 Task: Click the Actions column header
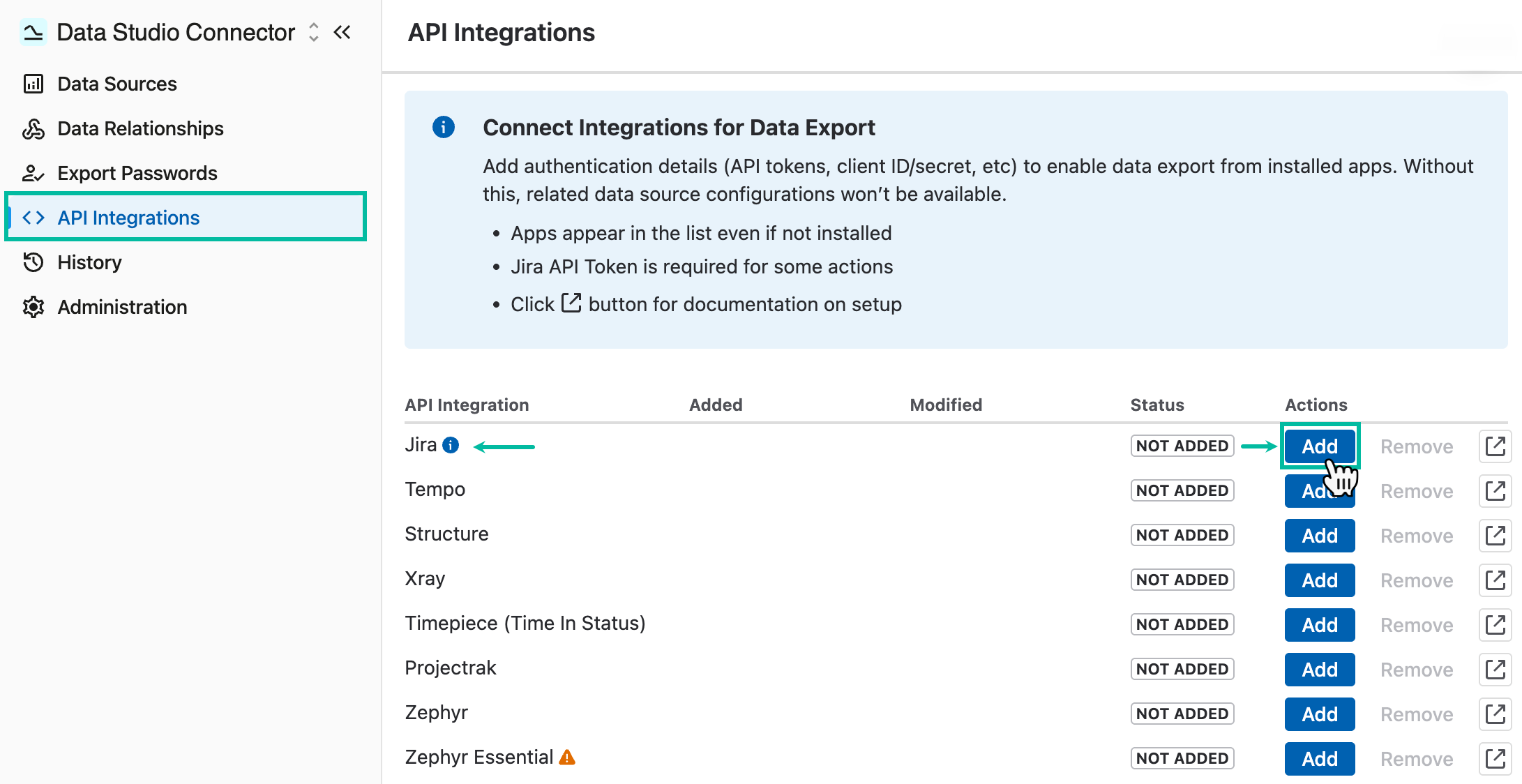tap(1316, 405)
